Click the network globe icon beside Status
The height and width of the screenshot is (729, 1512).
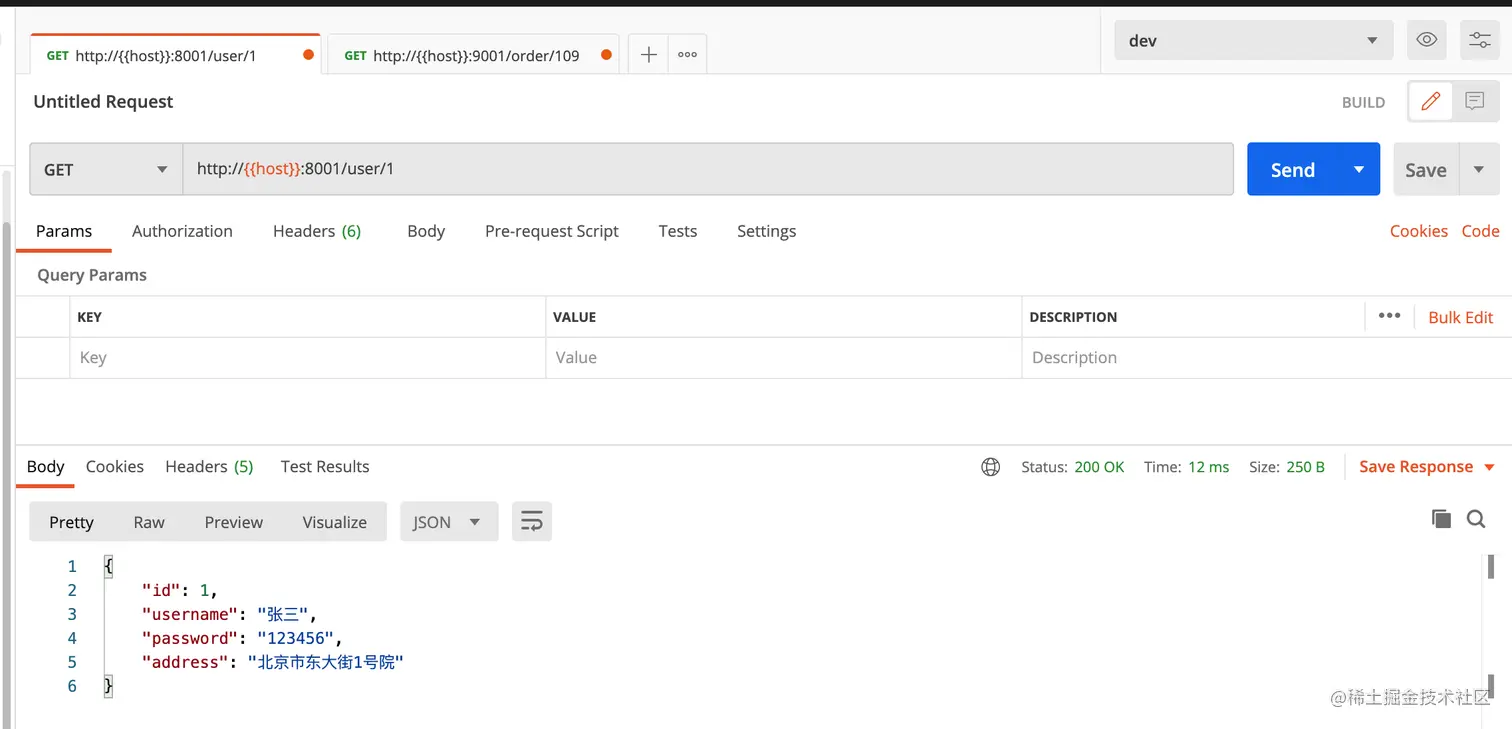pos(991,467)
